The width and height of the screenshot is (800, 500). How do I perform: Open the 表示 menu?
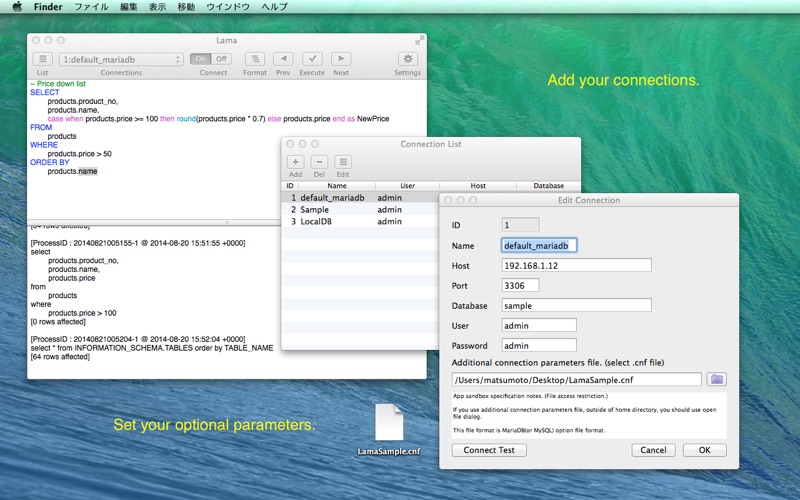157,7
